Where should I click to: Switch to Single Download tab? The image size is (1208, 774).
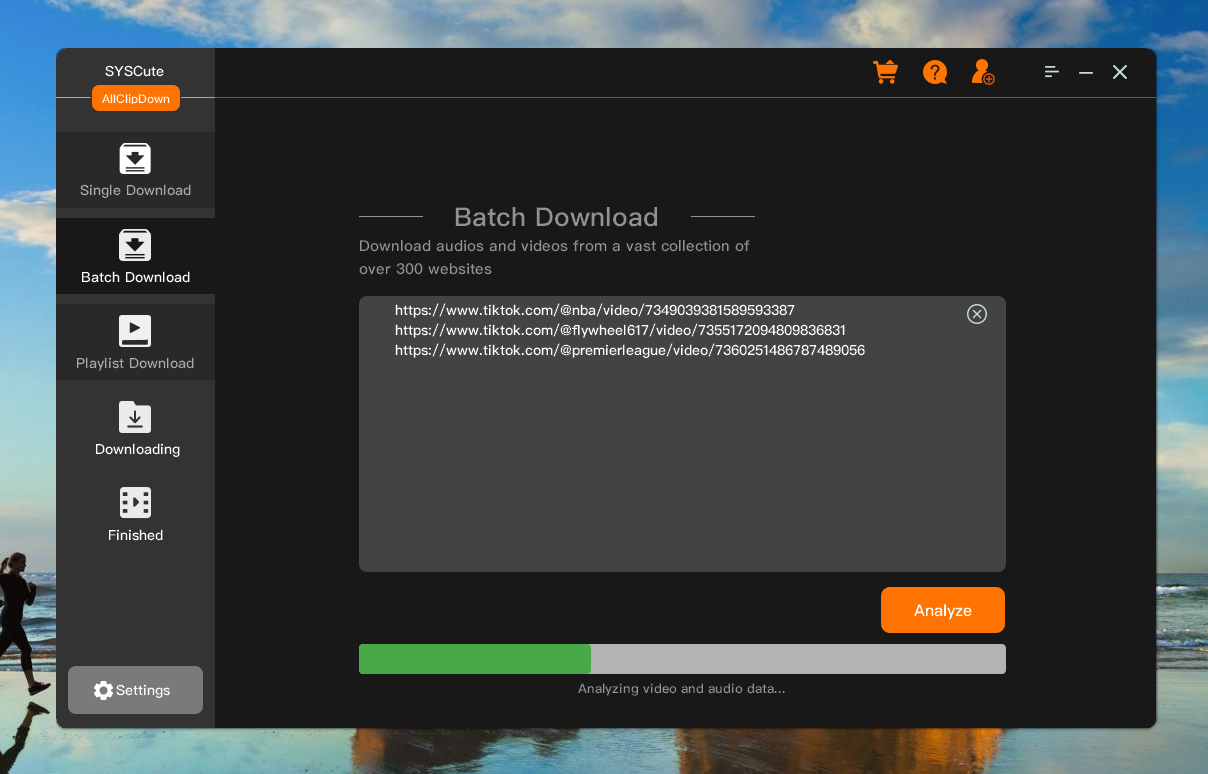135,170
